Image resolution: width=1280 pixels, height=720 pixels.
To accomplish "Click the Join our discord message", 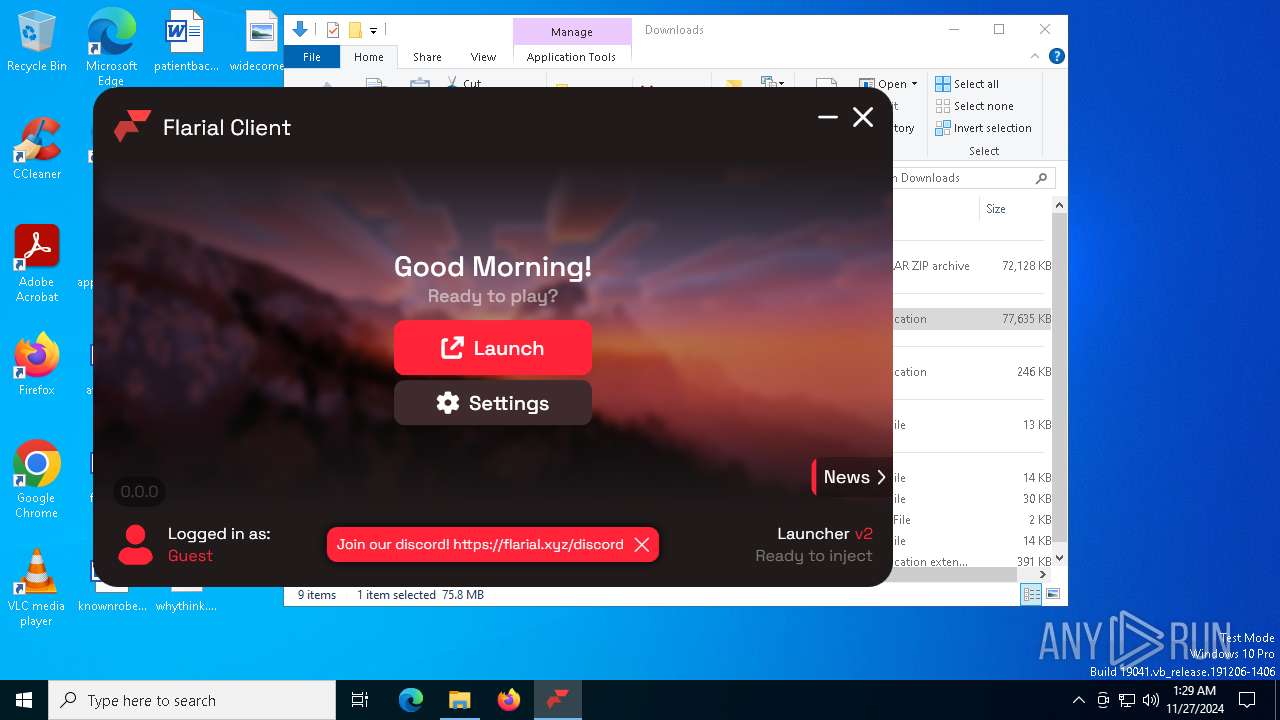I will pos(480,545).
